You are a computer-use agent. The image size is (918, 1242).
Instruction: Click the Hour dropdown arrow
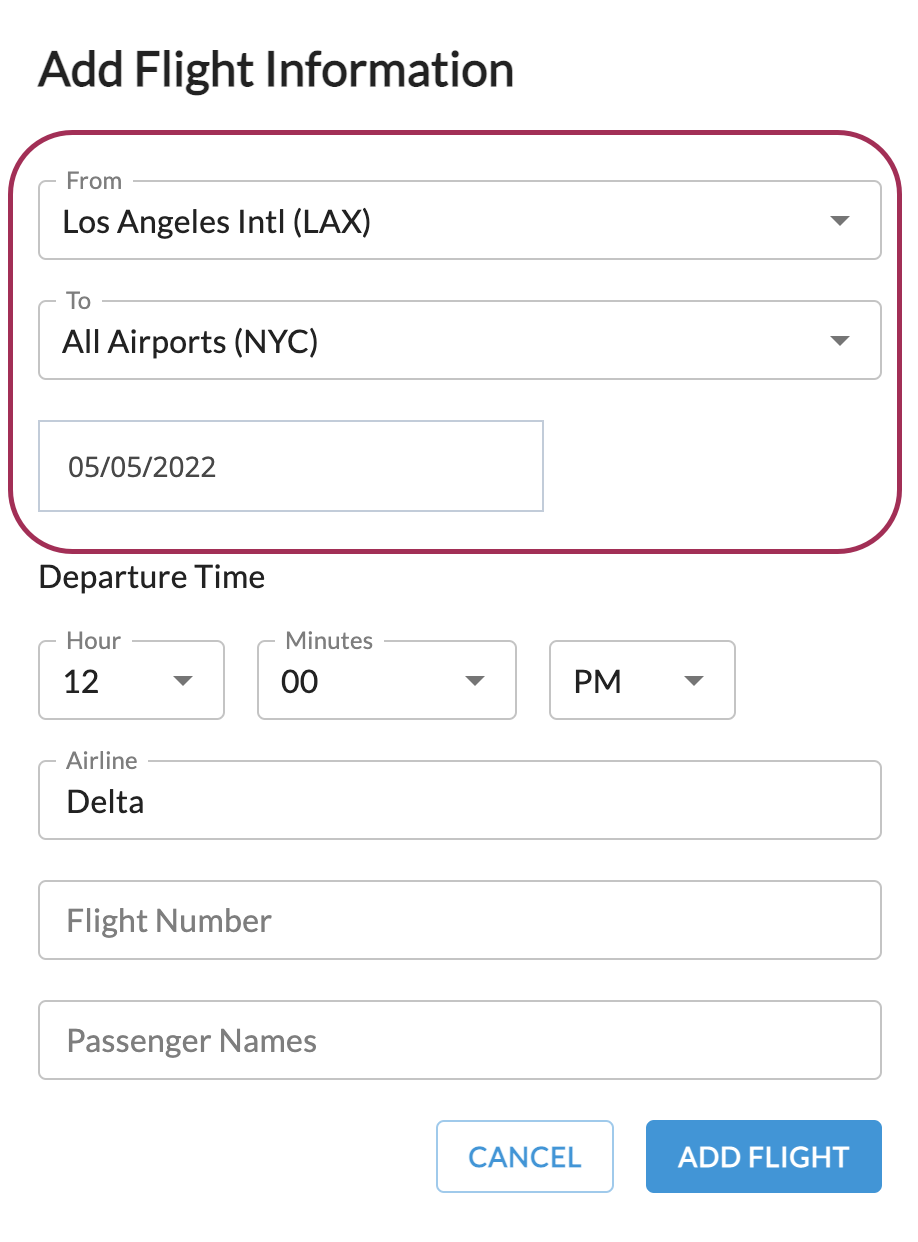pyautogui.click(x=182, y=681)
